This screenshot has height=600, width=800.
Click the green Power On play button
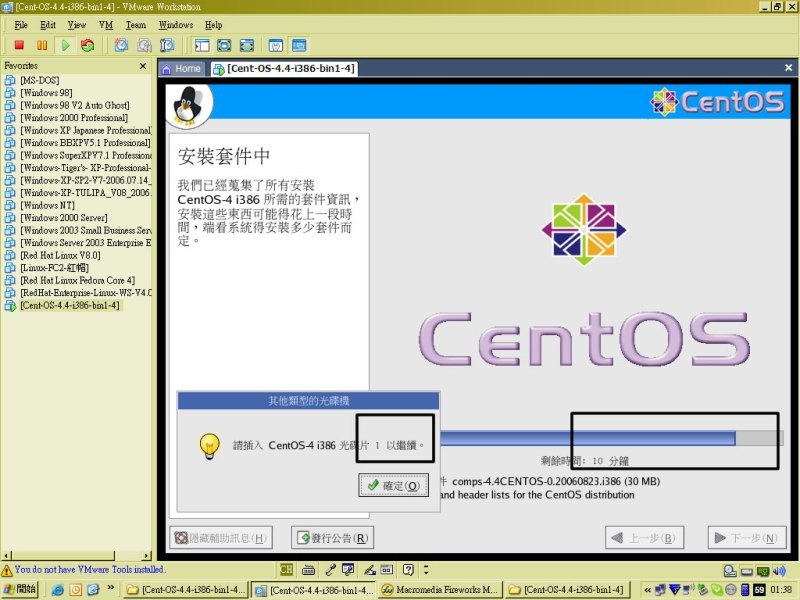[65, 45]
